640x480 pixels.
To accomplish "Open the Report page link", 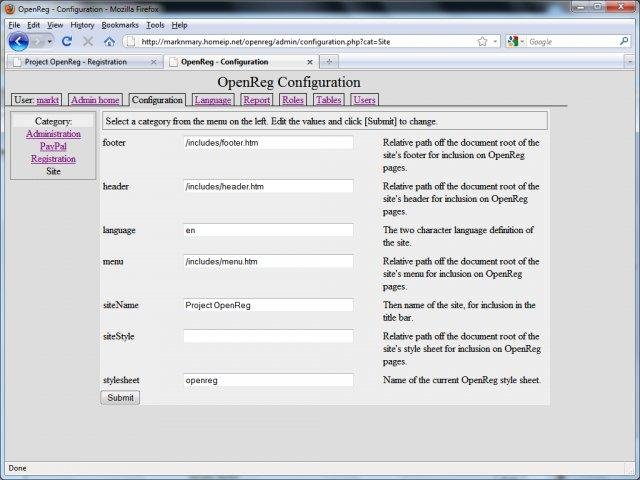I will pos(257,100).
